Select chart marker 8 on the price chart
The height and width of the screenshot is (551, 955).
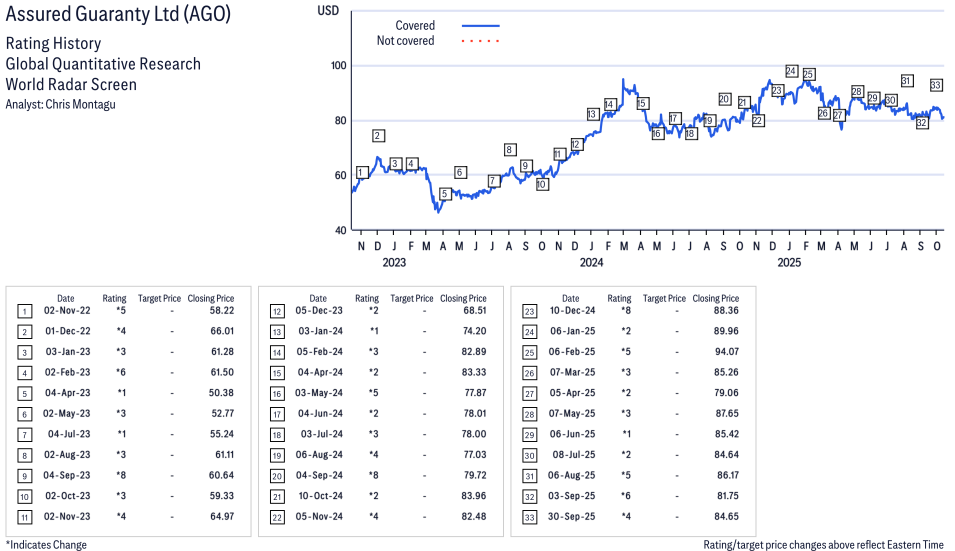click(x=509, y=150)
